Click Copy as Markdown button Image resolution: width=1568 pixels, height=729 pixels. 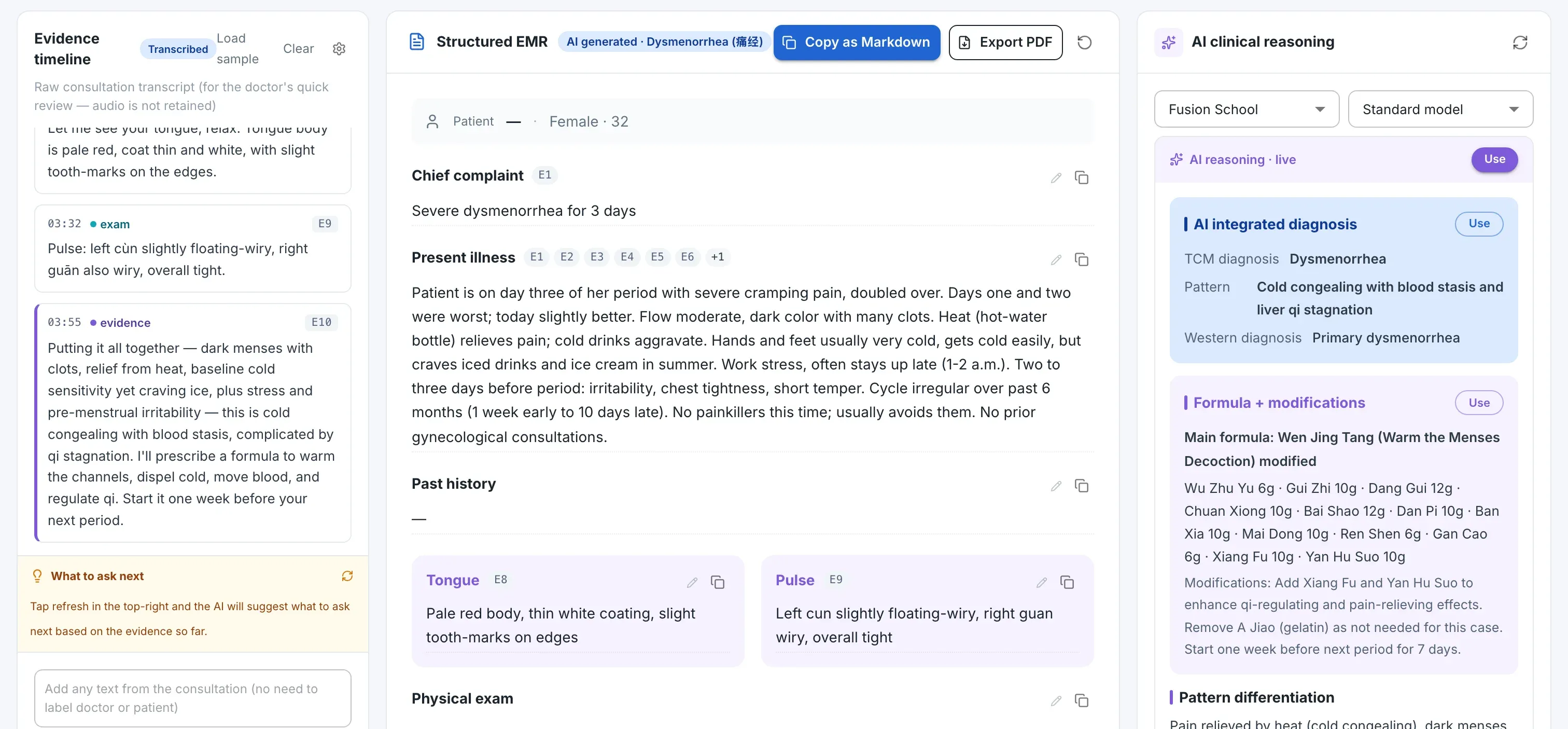[x=857, y=43]
